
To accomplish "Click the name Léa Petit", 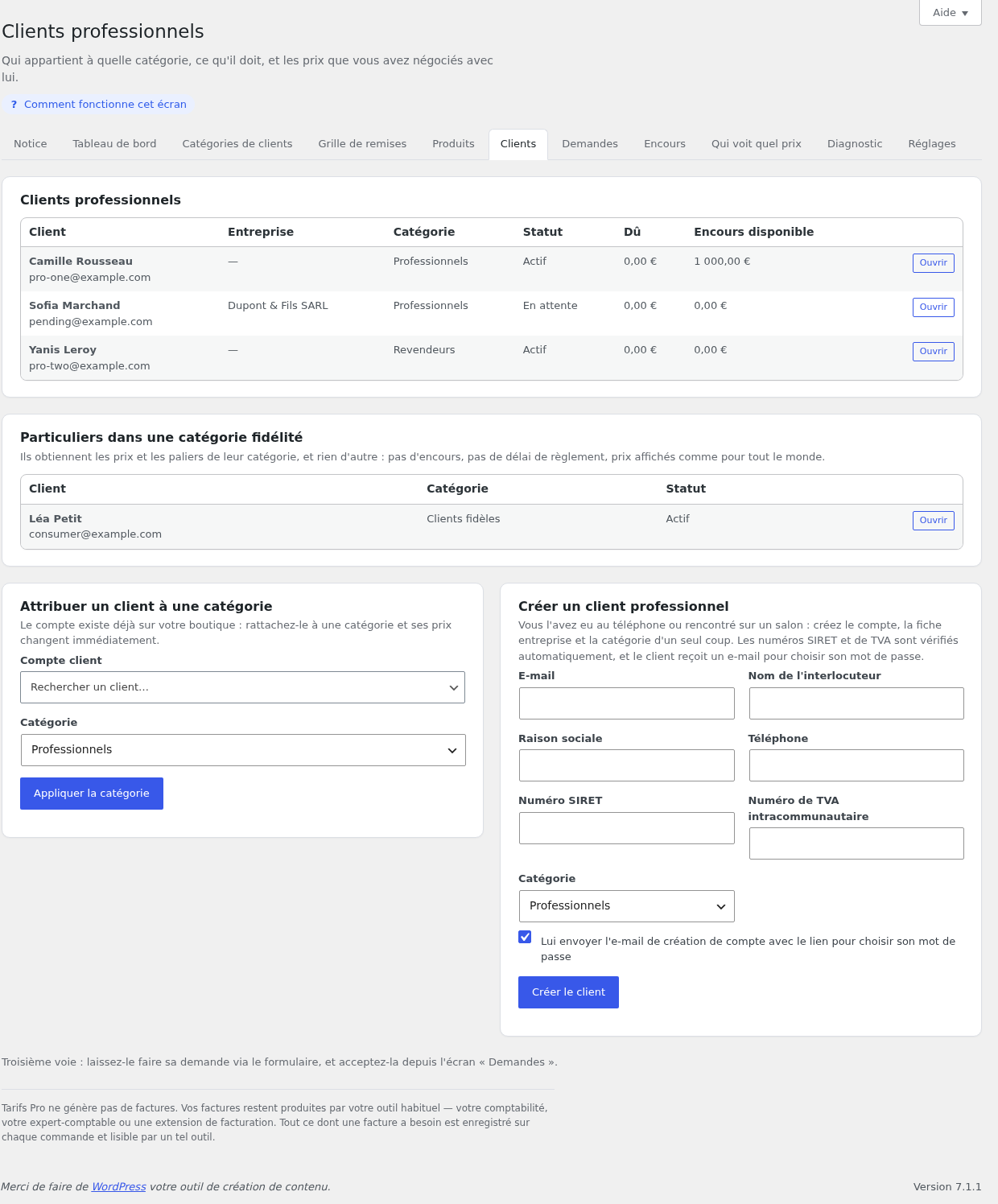I will click(56, 519).
